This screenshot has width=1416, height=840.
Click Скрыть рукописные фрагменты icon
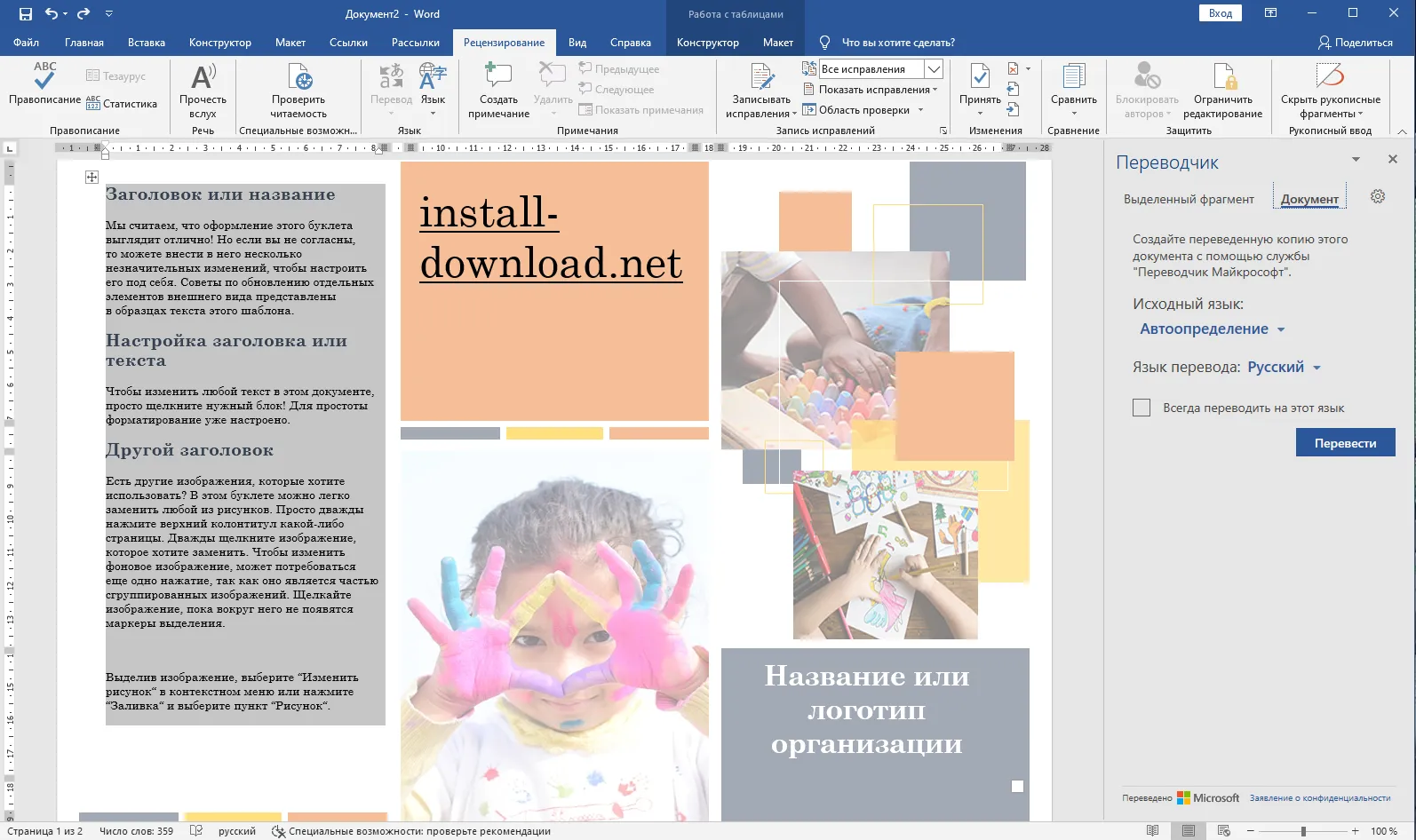coord(1330,78)
